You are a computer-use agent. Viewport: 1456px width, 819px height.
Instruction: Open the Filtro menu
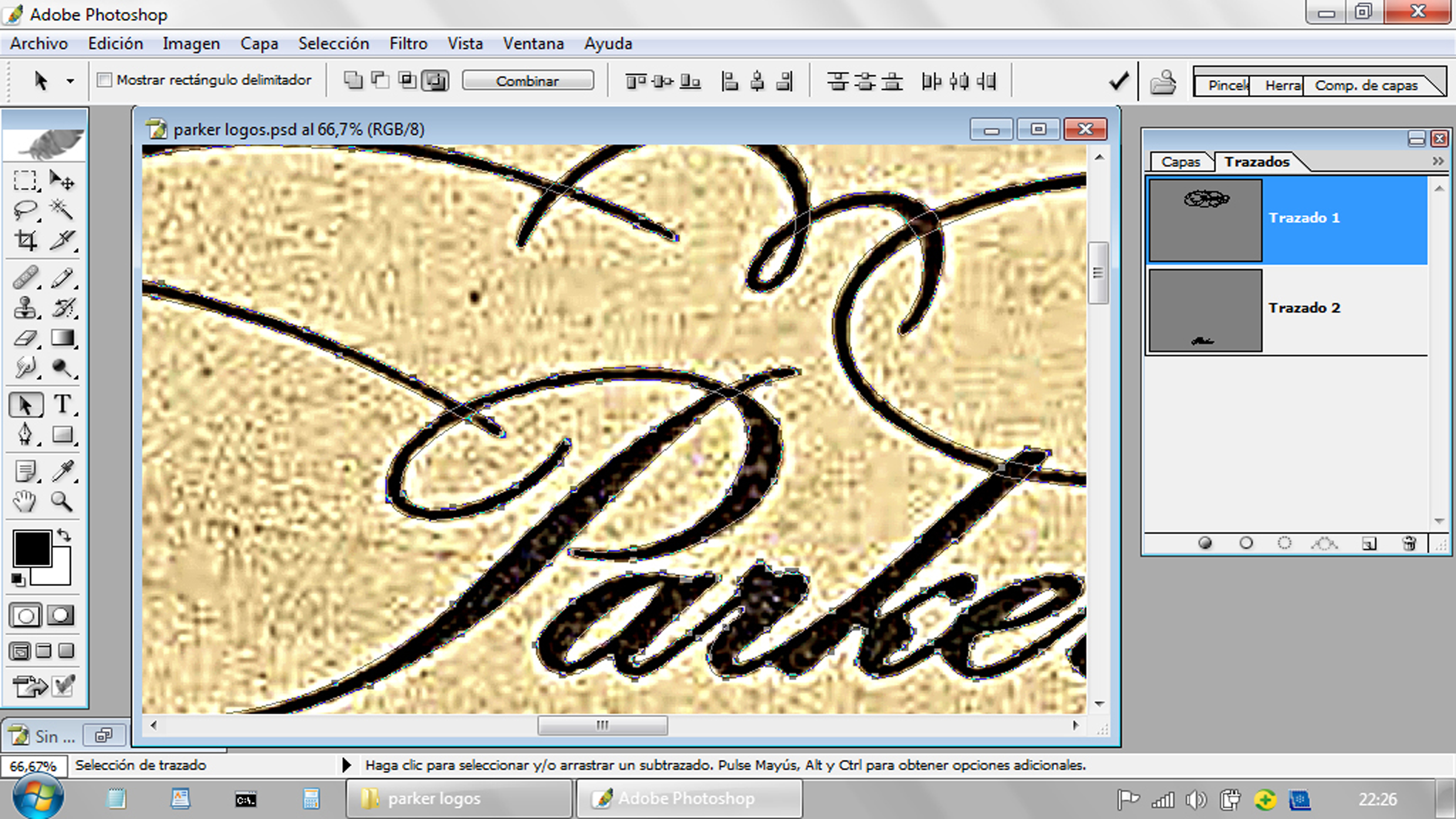[x=408, y=43]
